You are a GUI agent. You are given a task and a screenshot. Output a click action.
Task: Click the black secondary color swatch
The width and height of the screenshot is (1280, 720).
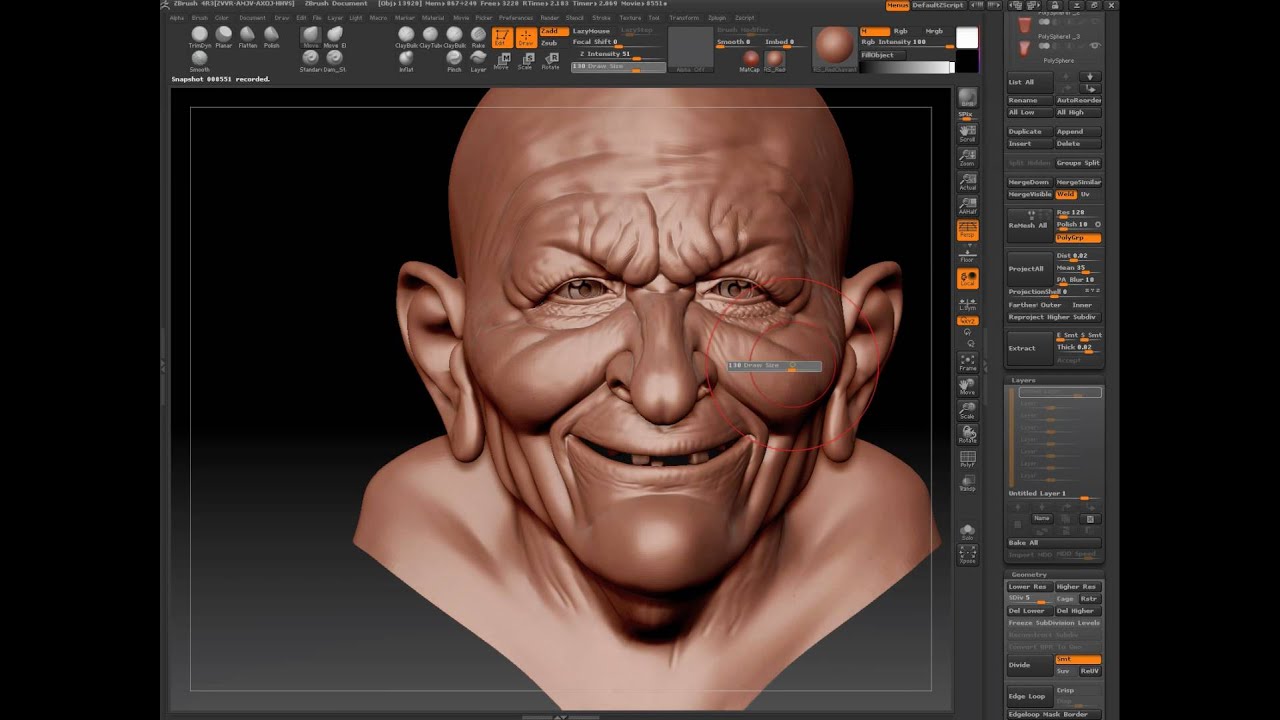click(x=967, y=61)
